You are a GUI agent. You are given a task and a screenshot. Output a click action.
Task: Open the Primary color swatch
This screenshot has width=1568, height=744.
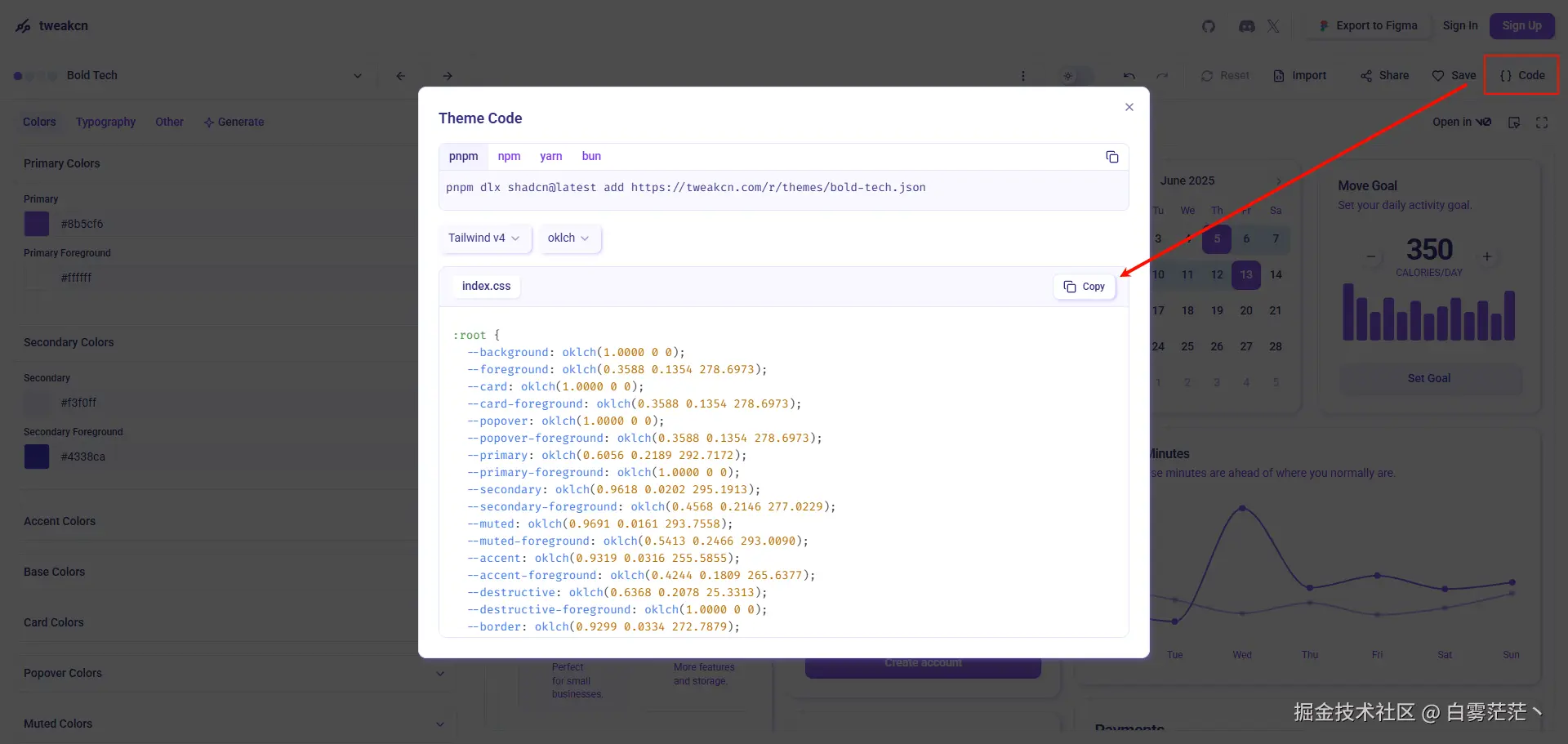(x=37, y=224)
